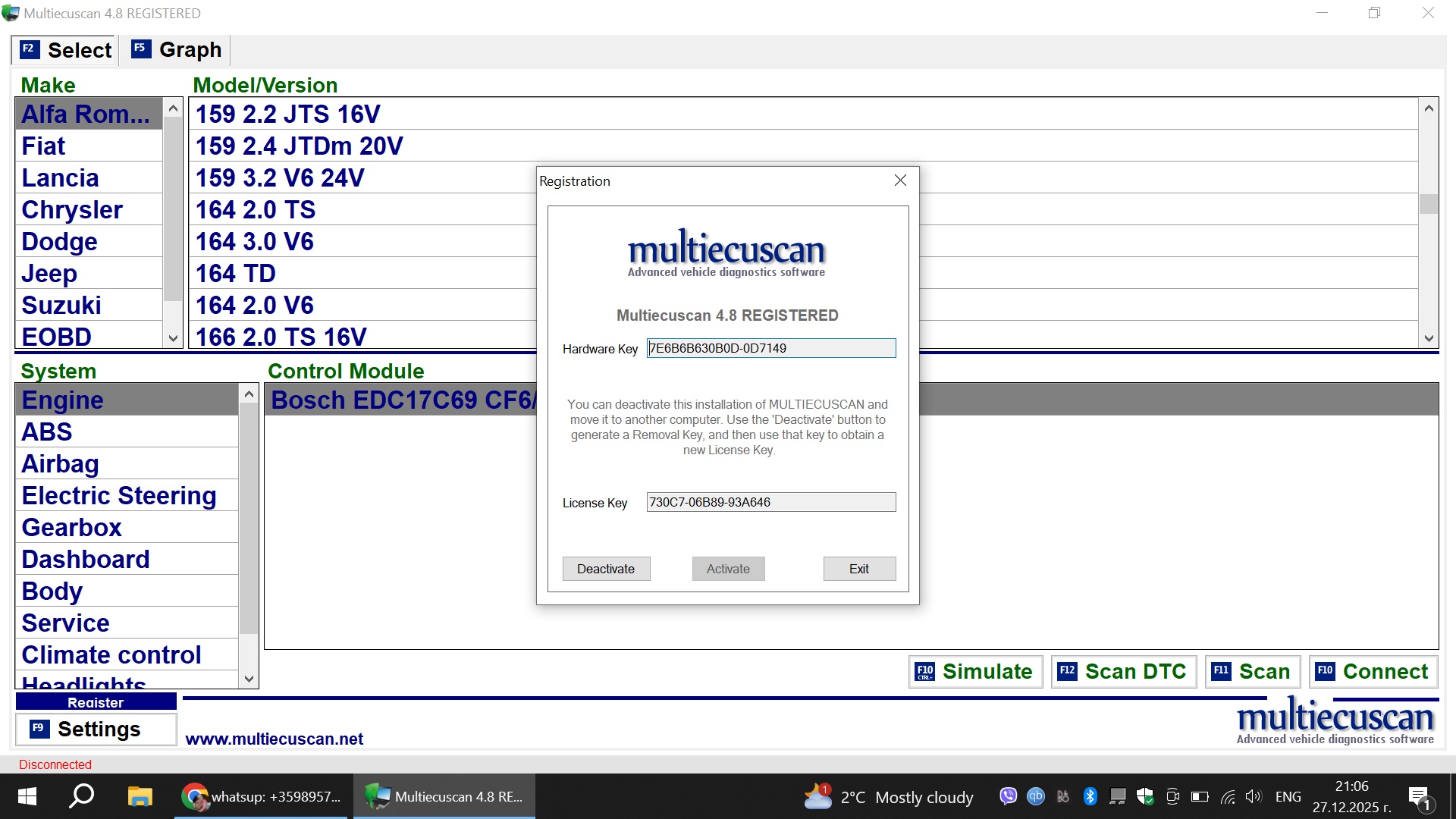This screenshot has height=819, width=1456.
Task: Click the Model list scrollbar down arrow
Action: pos(1429,338)
